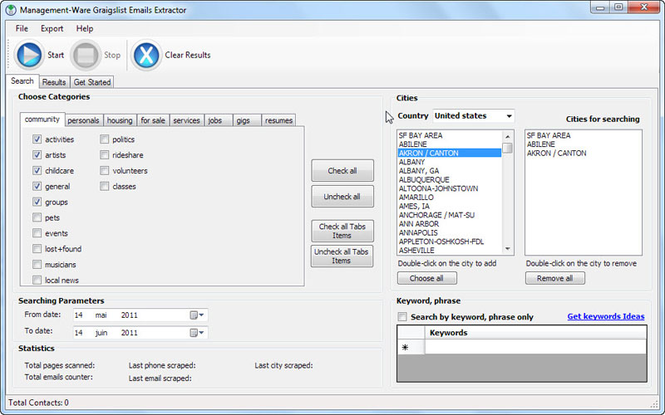Click the new row asterisk header
The width and height of the screenshot is (665, 415).
tap(411, 347)
